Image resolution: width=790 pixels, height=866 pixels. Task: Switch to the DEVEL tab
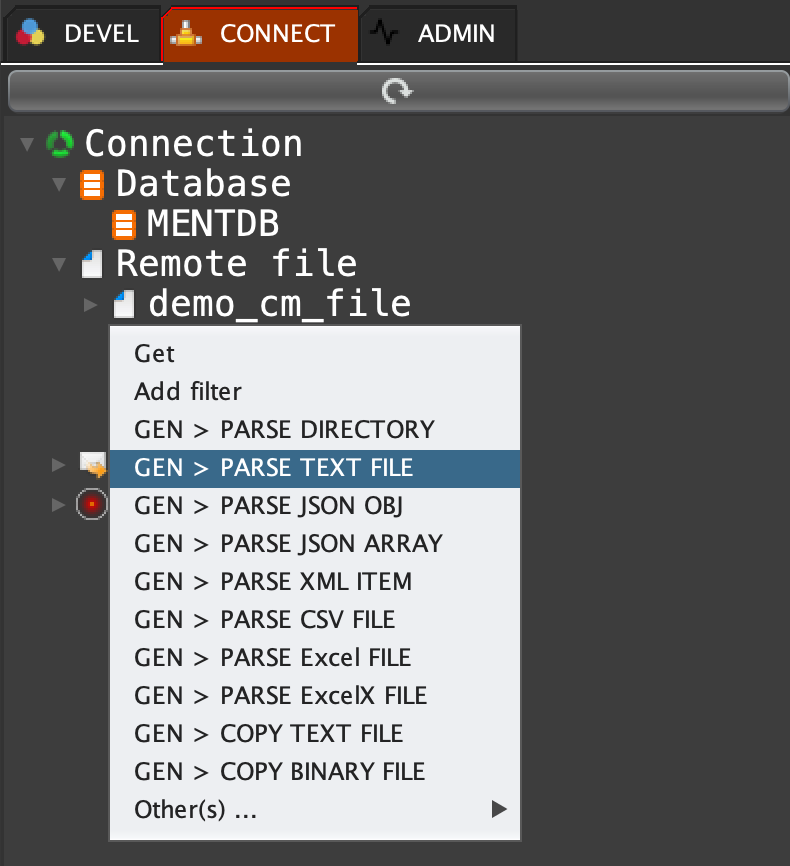(82, 34)
